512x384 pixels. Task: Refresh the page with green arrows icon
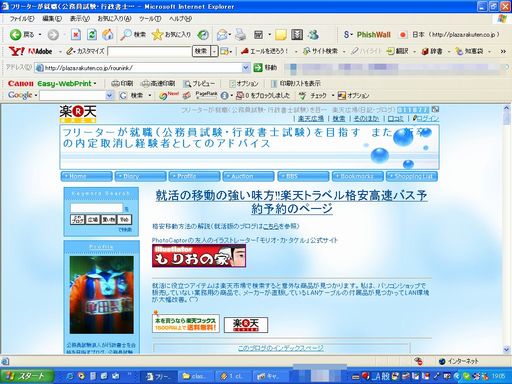[x=92, y=34]
